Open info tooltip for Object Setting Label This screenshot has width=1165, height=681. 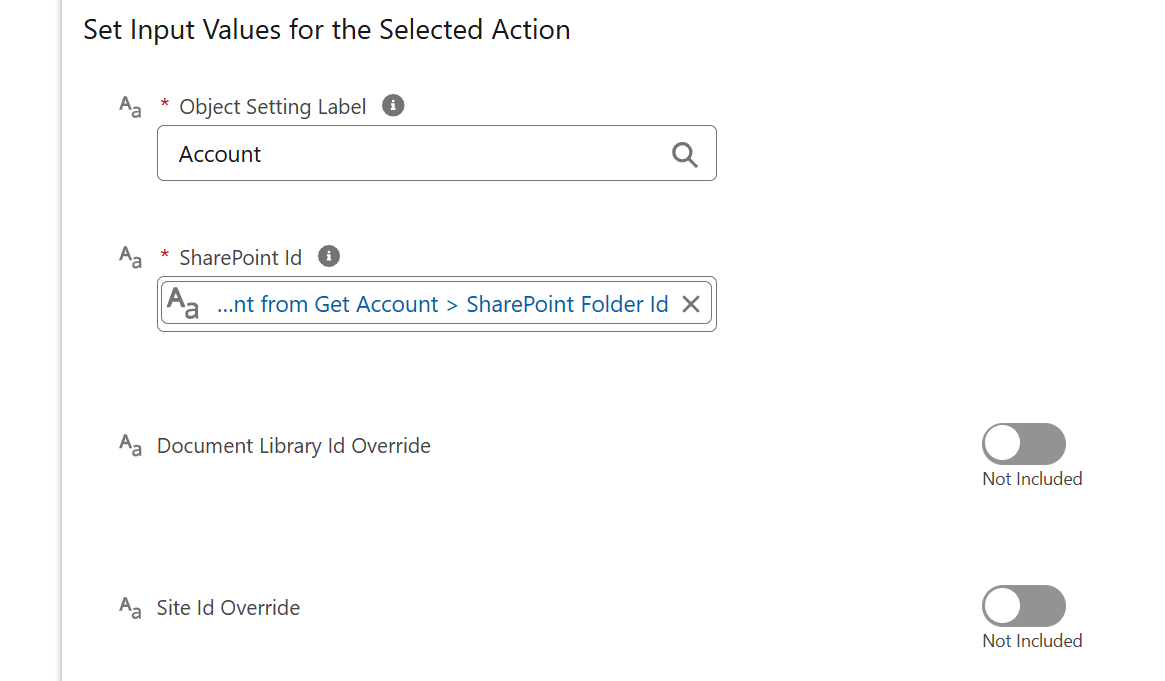click(x=393, y=105)
